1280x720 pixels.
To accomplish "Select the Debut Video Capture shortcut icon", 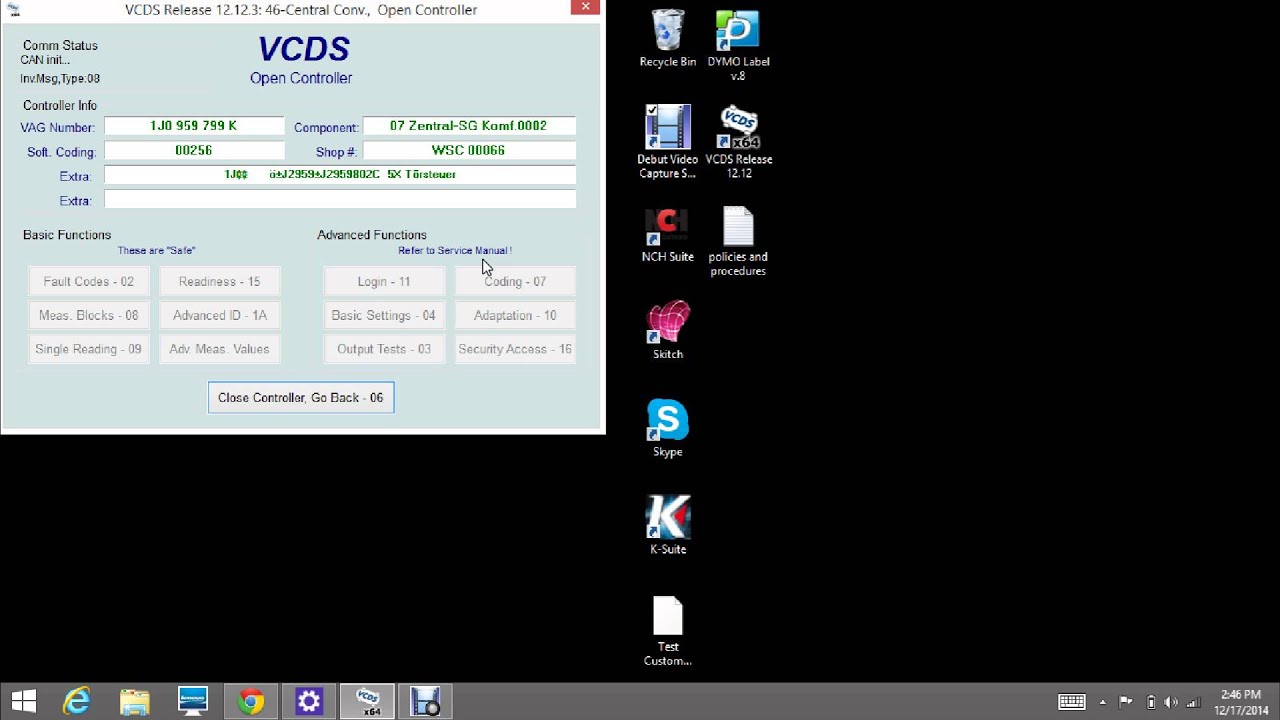I will click(667, 142).
